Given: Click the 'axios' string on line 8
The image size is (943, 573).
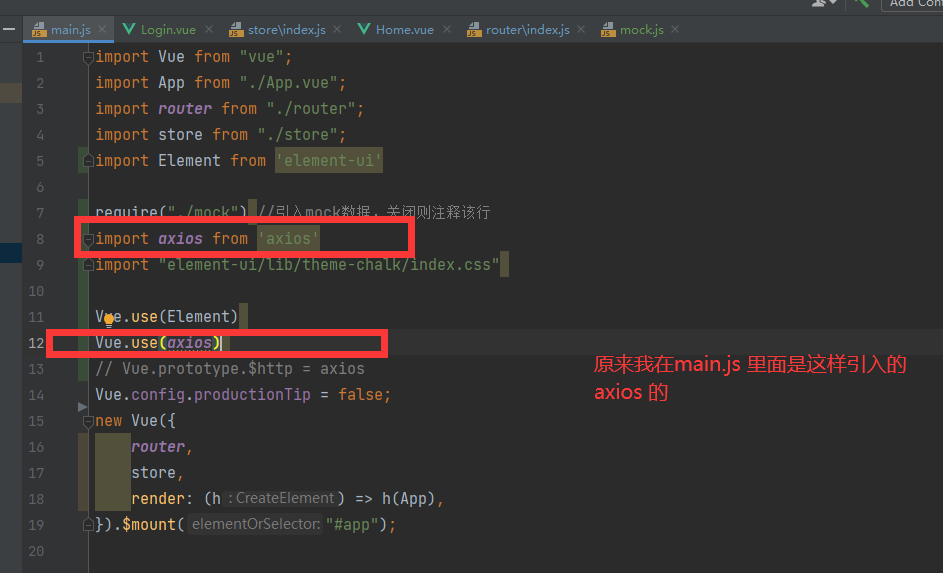Looking at the screenshot, I should point(288,239).
